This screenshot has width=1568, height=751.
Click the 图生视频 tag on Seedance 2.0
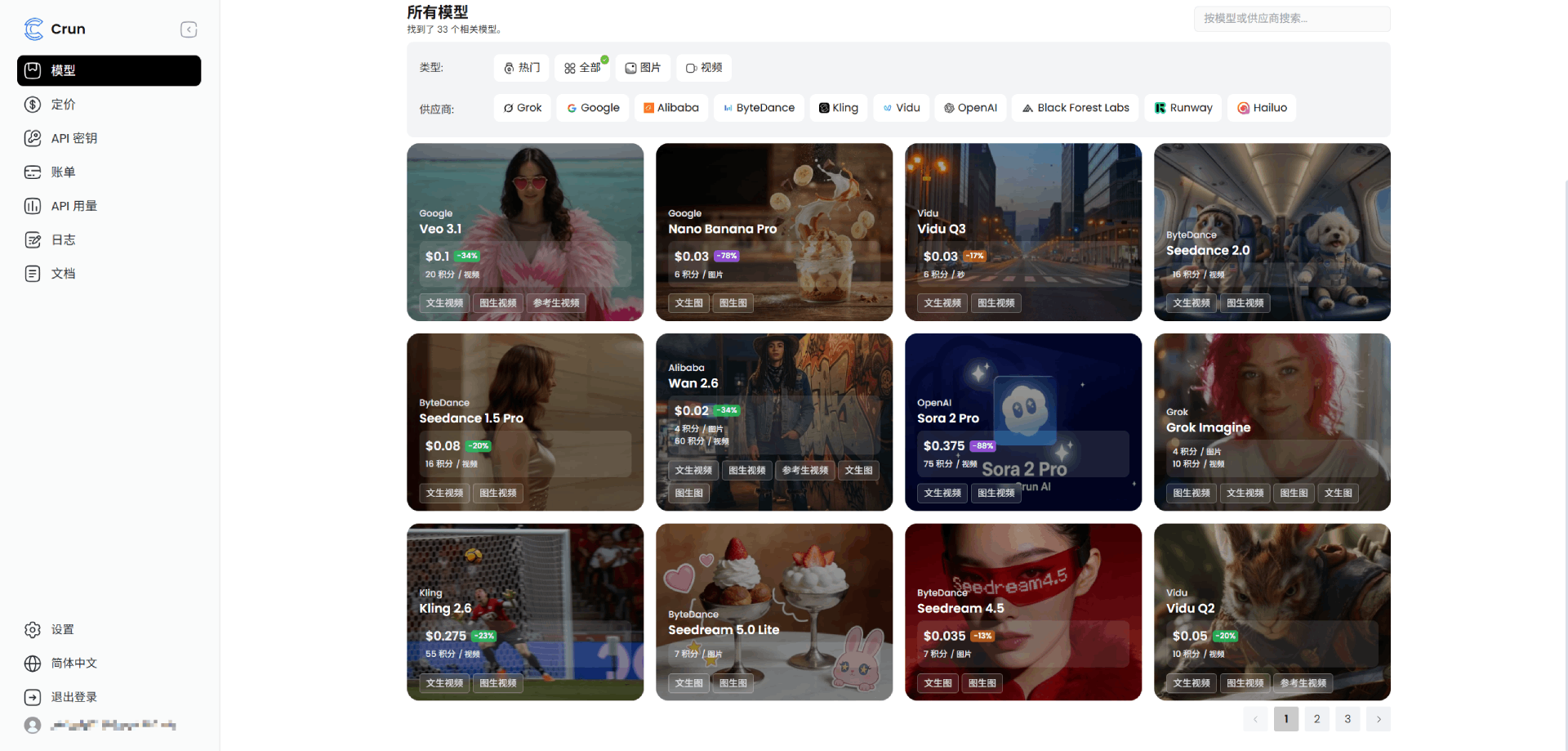click(1245, 303)
